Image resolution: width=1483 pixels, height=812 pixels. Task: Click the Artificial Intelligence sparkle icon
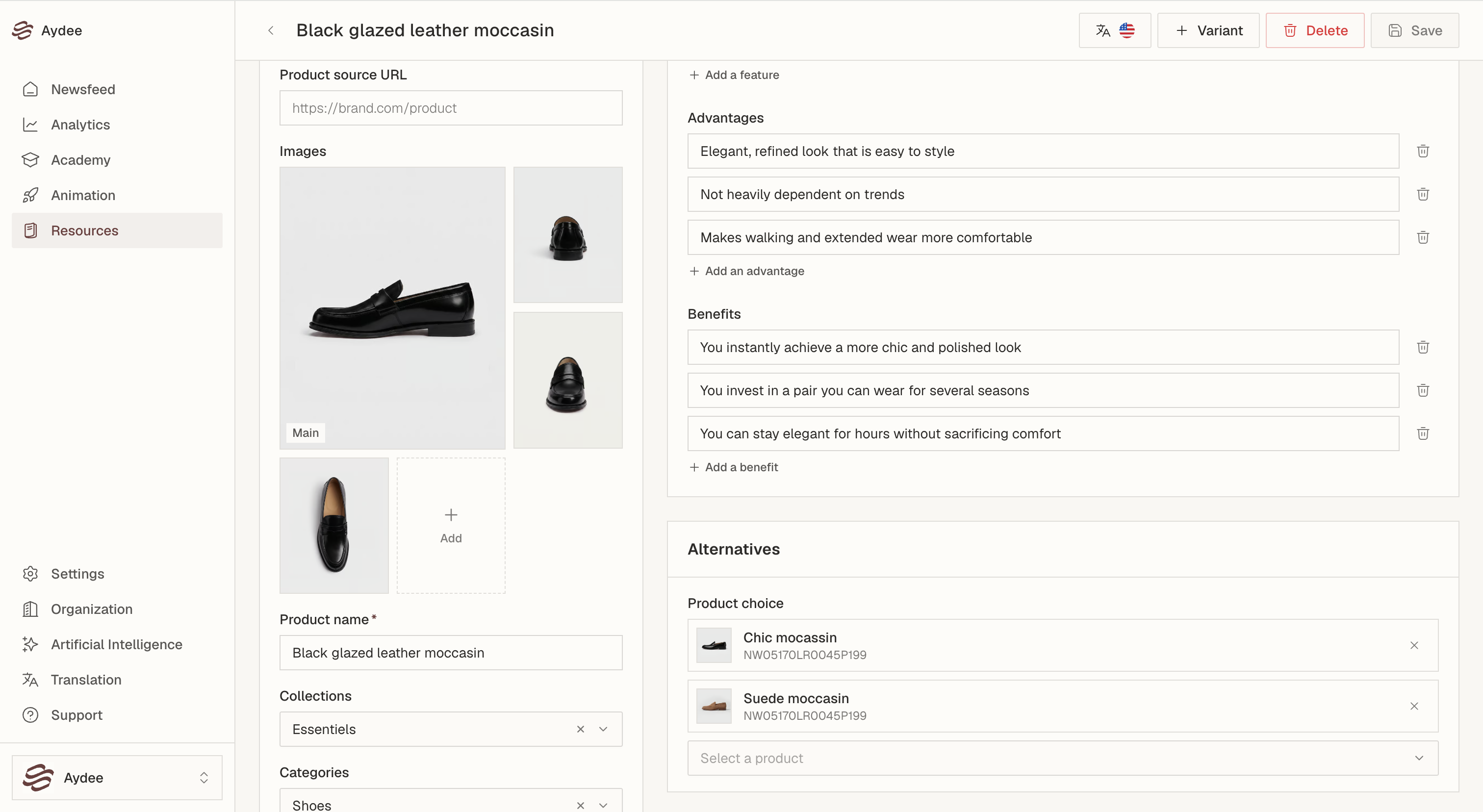30,644
